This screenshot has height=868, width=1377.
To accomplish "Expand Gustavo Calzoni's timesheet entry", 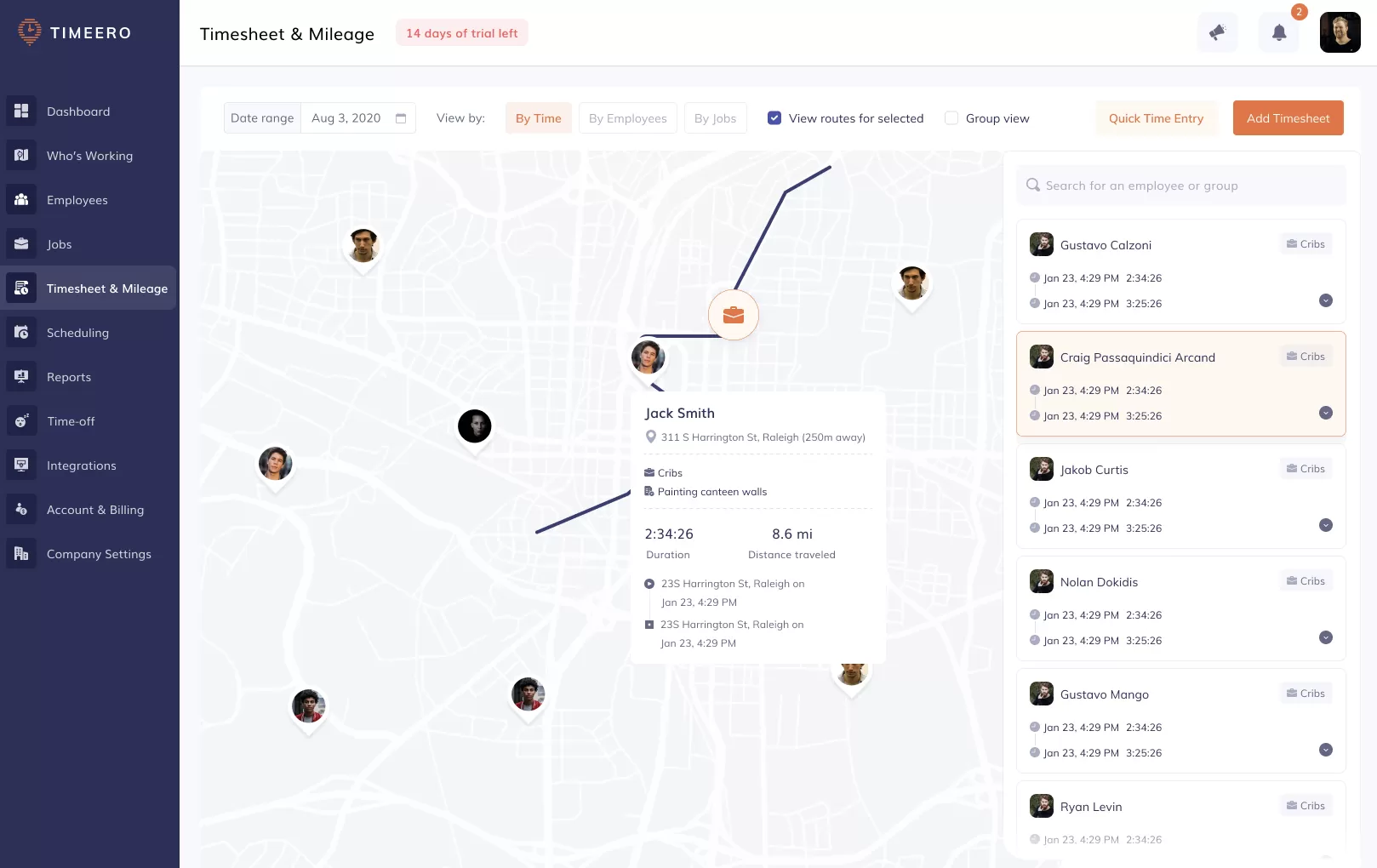I will click(1325, 300).
